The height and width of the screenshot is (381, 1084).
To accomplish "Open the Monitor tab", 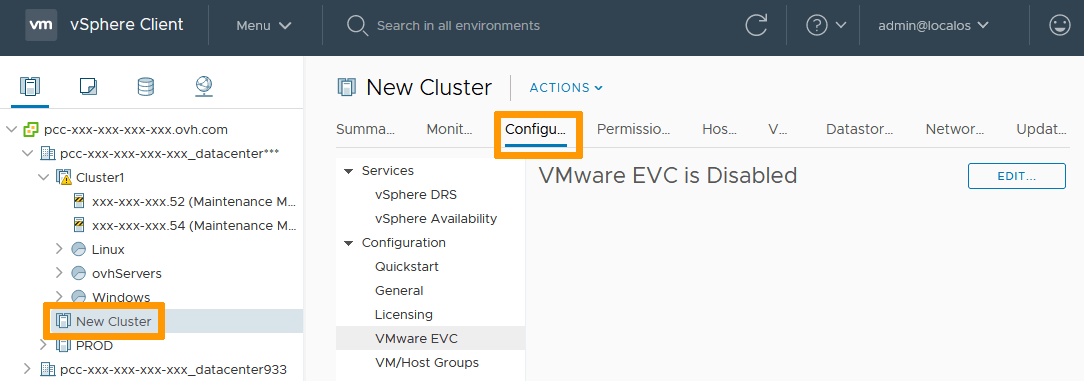I will pos(449,129).
